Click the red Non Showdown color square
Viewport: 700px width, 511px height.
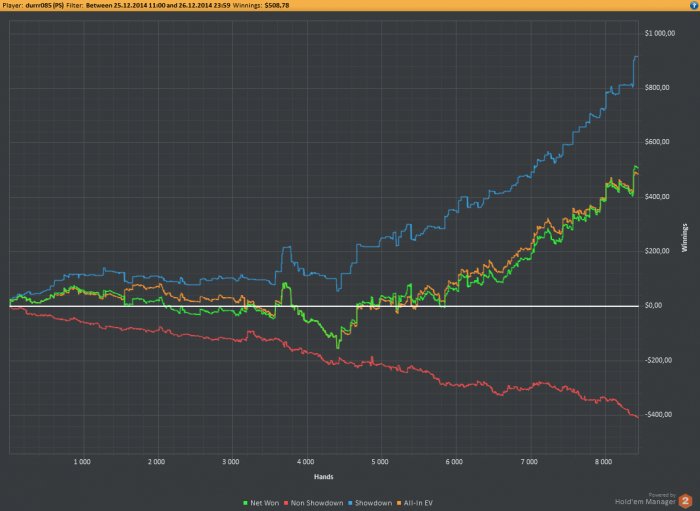point(286,503)
